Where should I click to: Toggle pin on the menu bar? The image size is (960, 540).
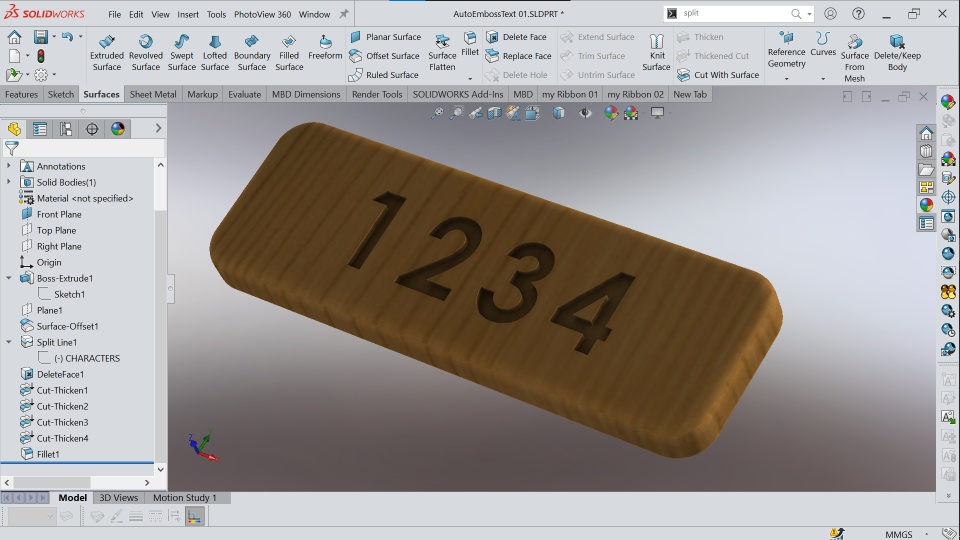pos(344,13)
